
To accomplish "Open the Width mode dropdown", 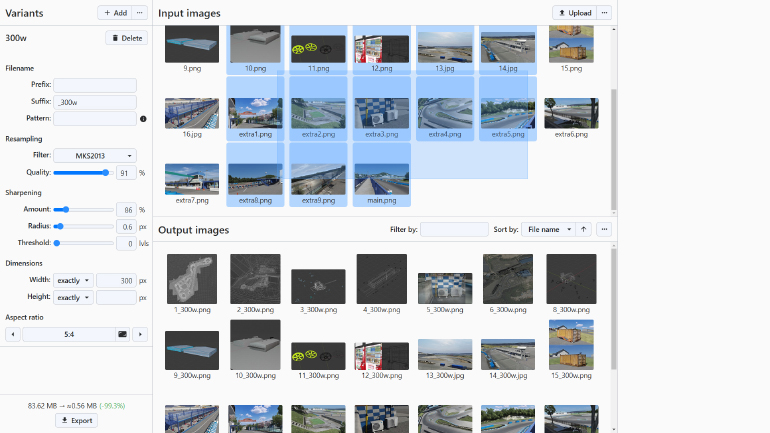I will (x=73, y=280).
